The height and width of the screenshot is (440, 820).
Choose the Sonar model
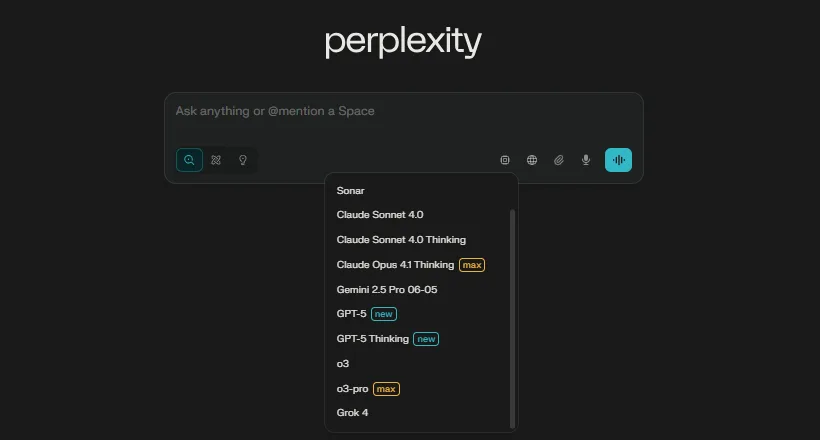click(x=351, y=190)
